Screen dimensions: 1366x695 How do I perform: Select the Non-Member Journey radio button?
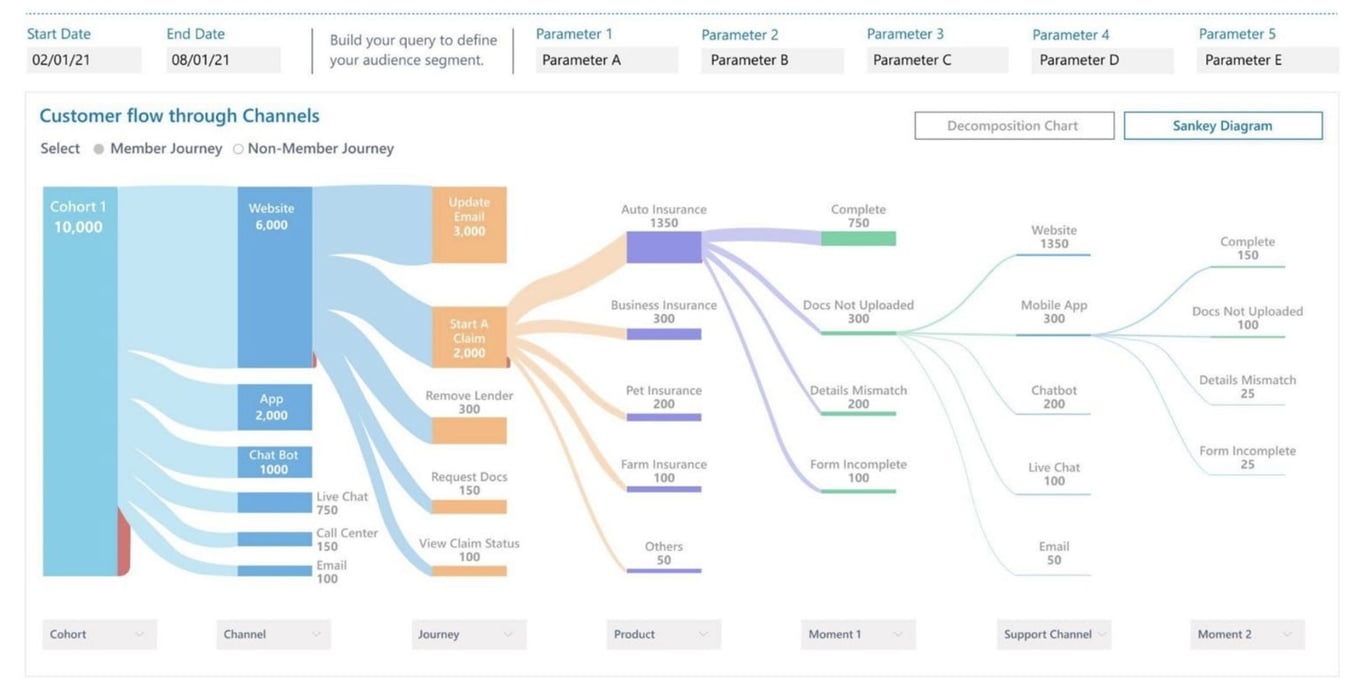pyautogui.click(x=239, y=148)
